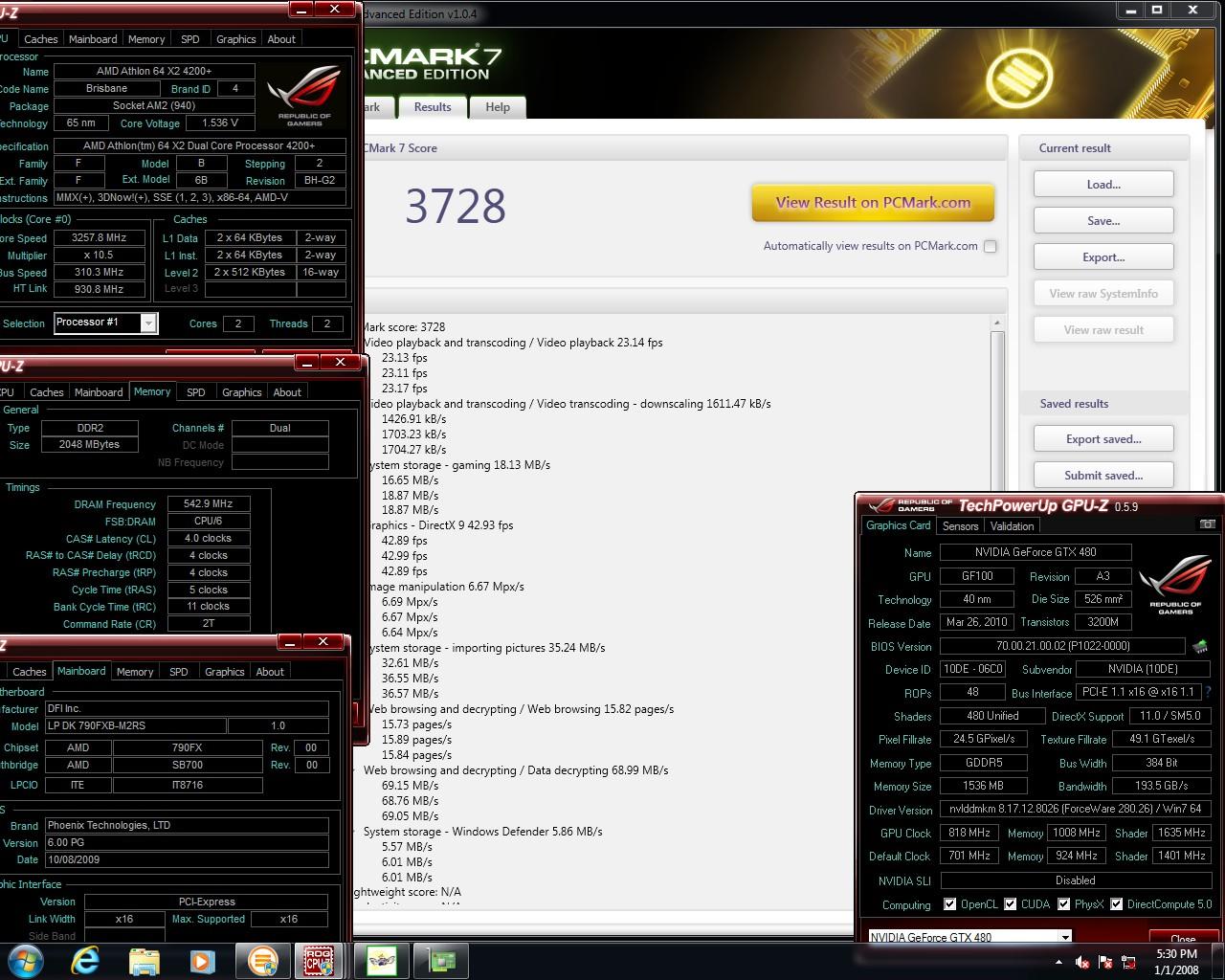
Task: Click the green graphics card taskbar icon
Action: point(441,960)
